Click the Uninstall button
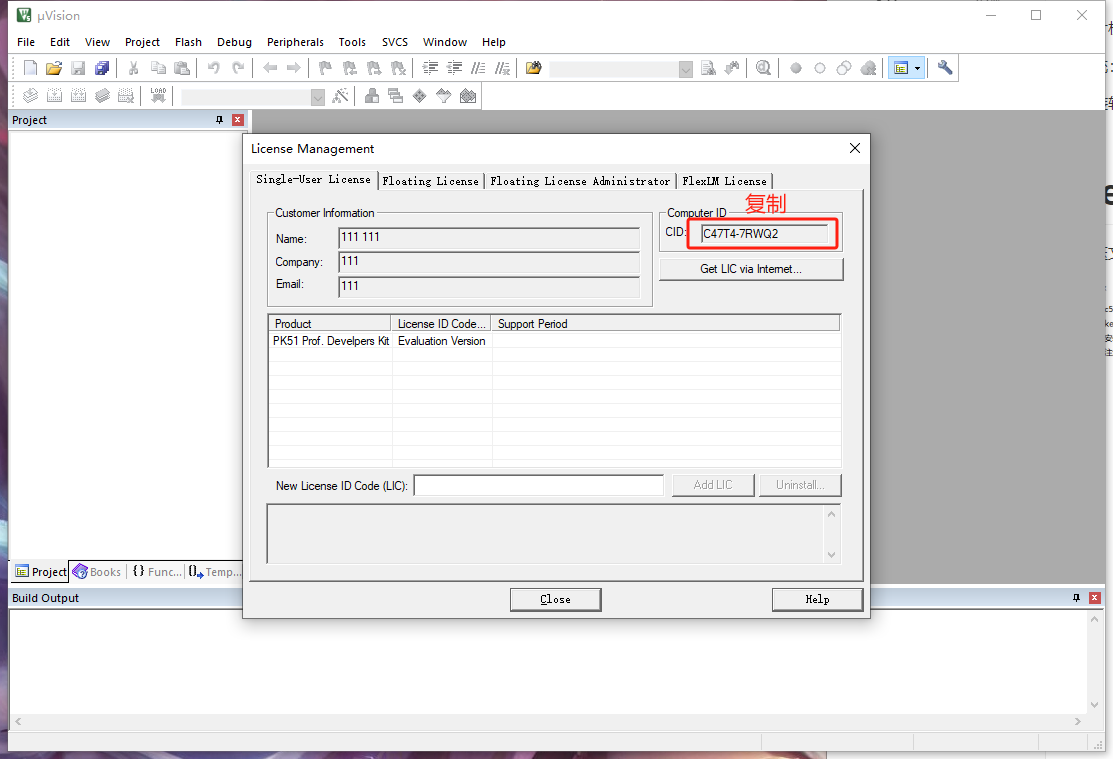Image resolution: width=1113 pixels, height=759 pixels. [x=800, y=485]
